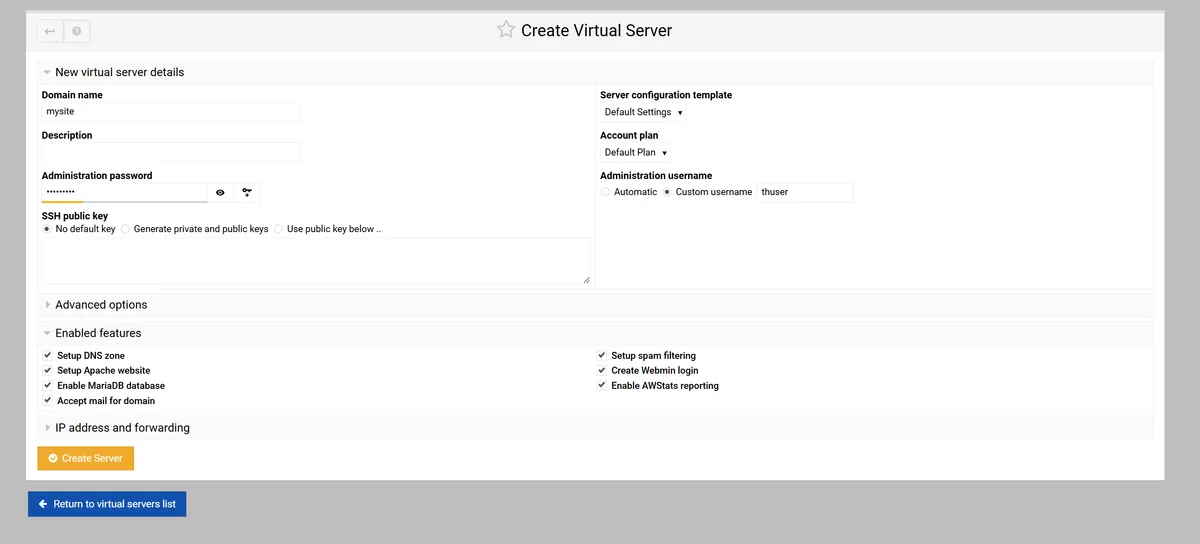
Task: Collapse the Enabled features section
Action: pyautogui.click(x=97, y=333)
